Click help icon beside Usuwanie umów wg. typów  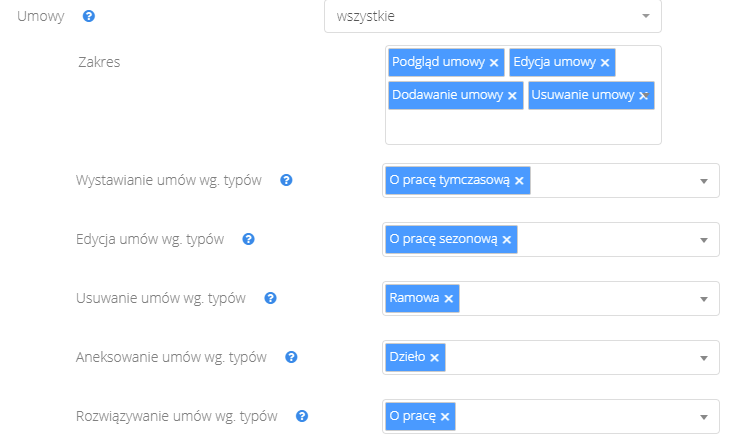(270, 298)
